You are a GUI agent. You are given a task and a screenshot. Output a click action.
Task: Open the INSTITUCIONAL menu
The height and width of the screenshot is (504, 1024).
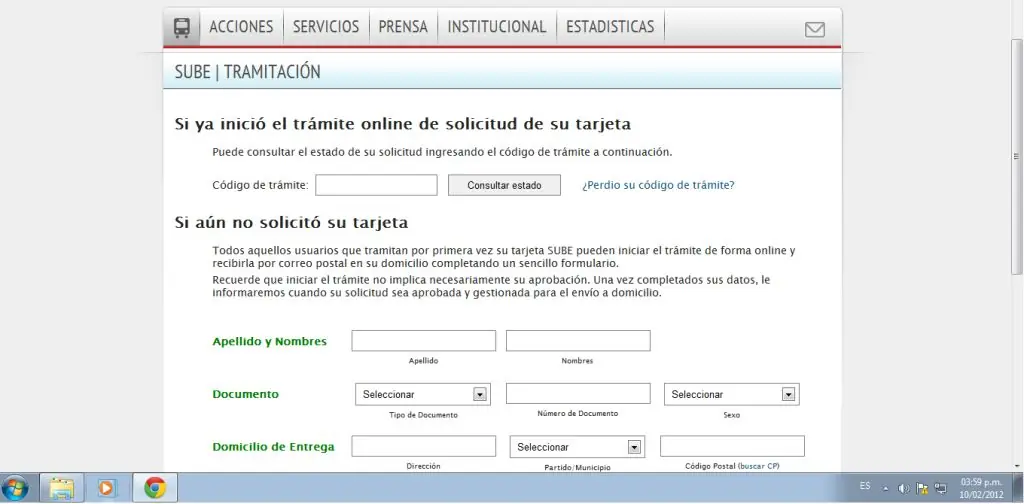pos(496,27)
